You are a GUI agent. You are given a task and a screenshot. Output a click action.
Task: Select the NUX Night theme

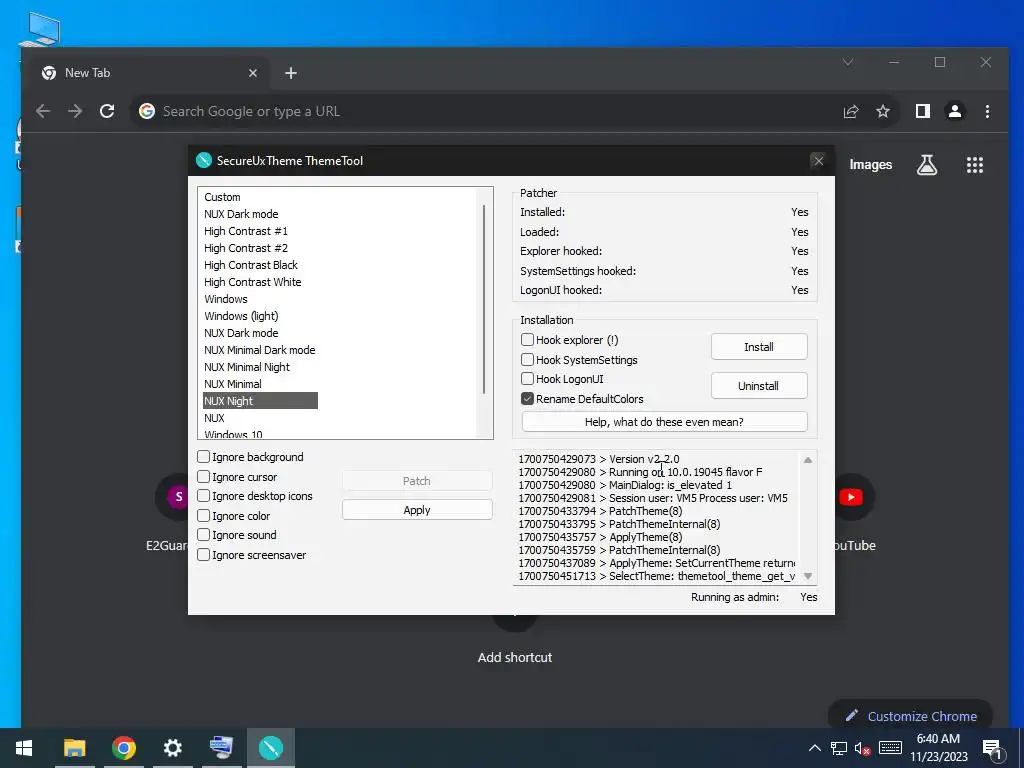261,401
